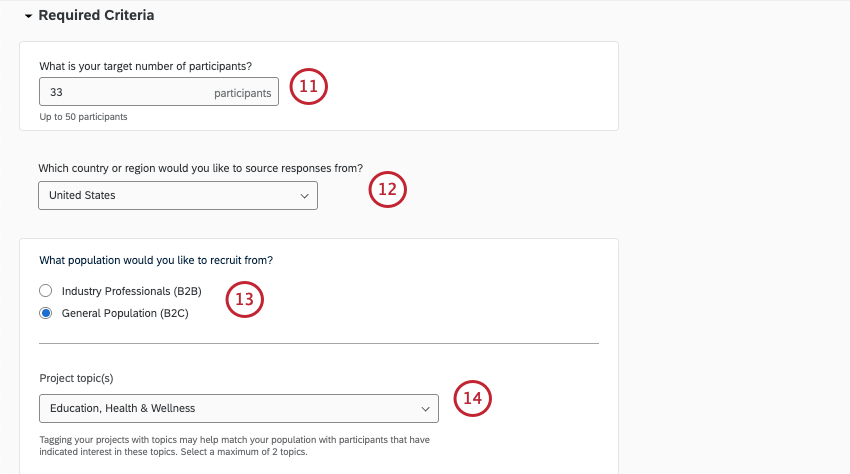850x474 pixels.
Task: Click the "General Population (B2C)" label text
Action: [125, 313]
